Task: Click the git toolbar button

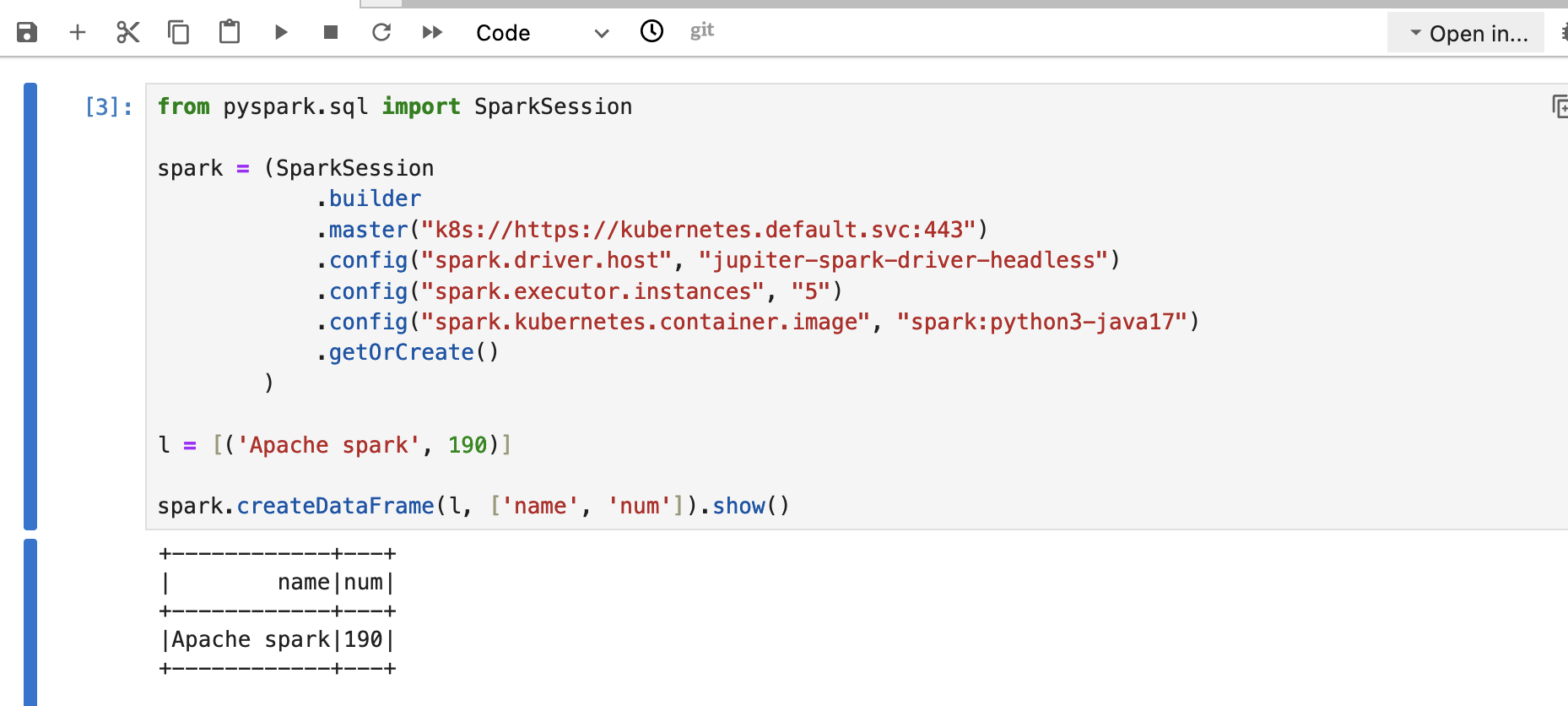Action: tap(702, 31)
